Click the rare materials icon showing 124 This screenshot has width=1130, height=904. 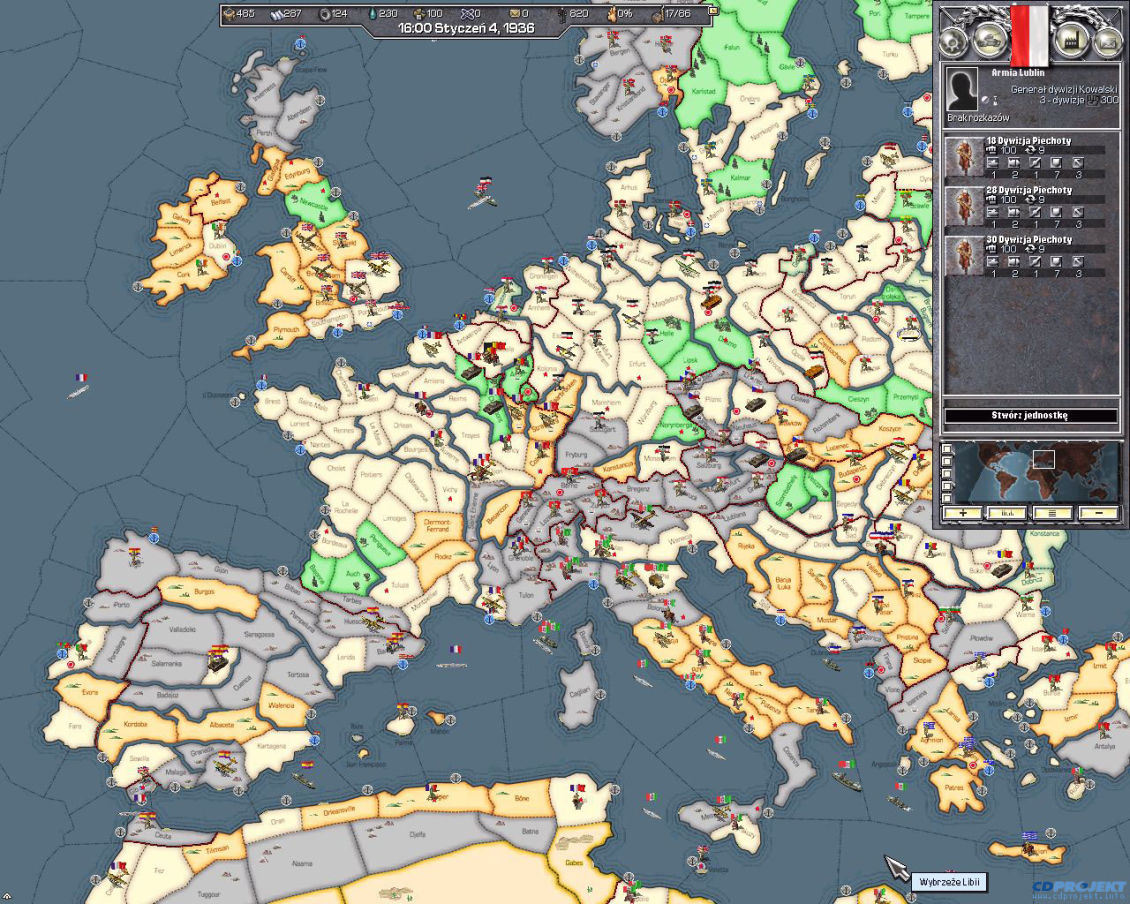coord(324,14)
